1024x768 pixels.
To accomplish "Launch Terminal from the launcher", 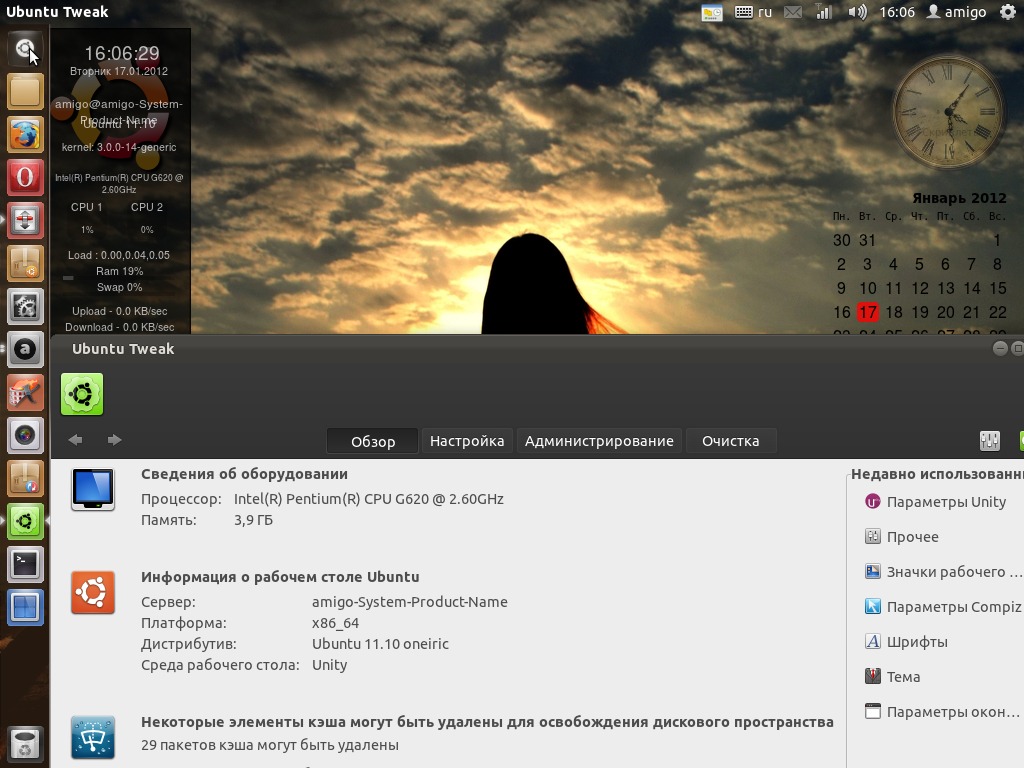I will [x=25, y=565].
